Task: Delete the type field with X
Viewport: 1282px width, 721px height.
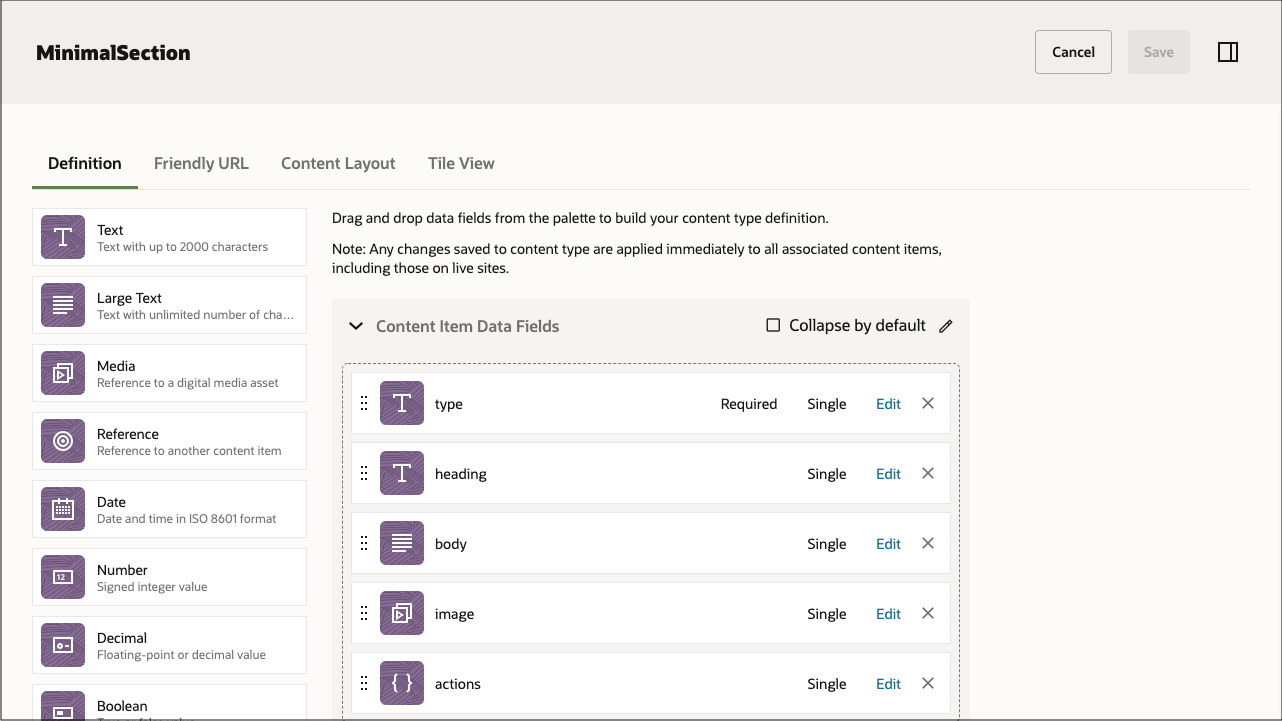Action: 928,404
